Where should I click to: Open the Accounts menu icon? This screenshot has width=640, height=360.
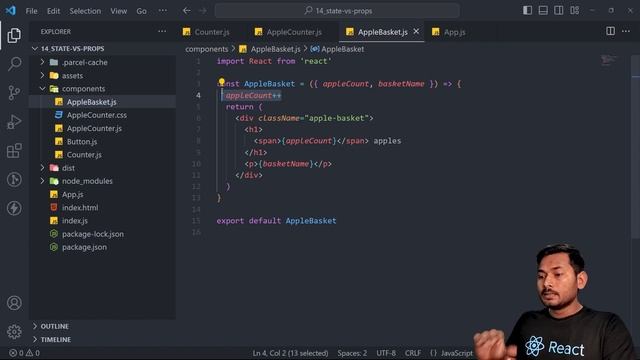point(14,303)
